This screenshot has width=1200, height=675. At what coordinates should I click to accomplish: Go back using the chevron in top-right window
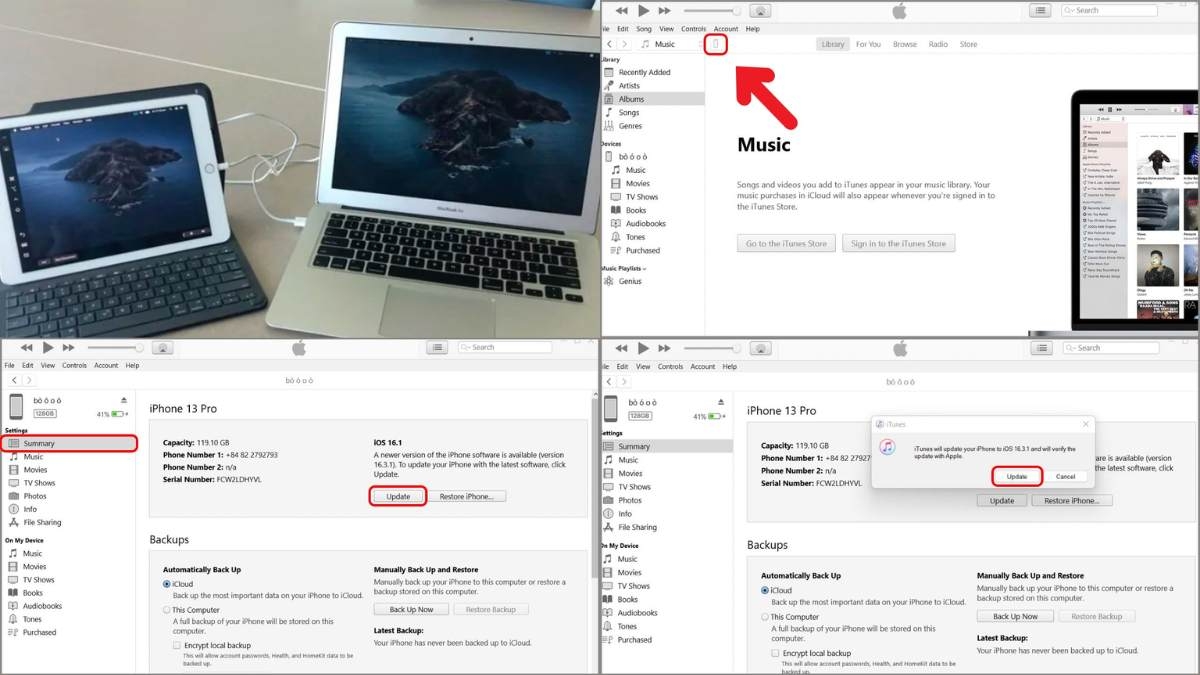pos(610,44)
